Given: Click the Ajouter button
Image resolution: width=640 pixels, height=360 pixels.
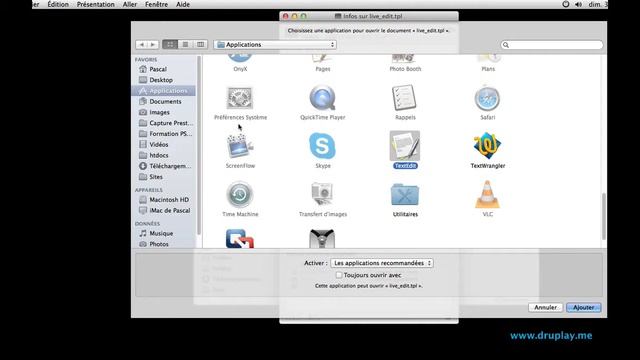Looking at the screenshot, I should click(x=583, y=307).
